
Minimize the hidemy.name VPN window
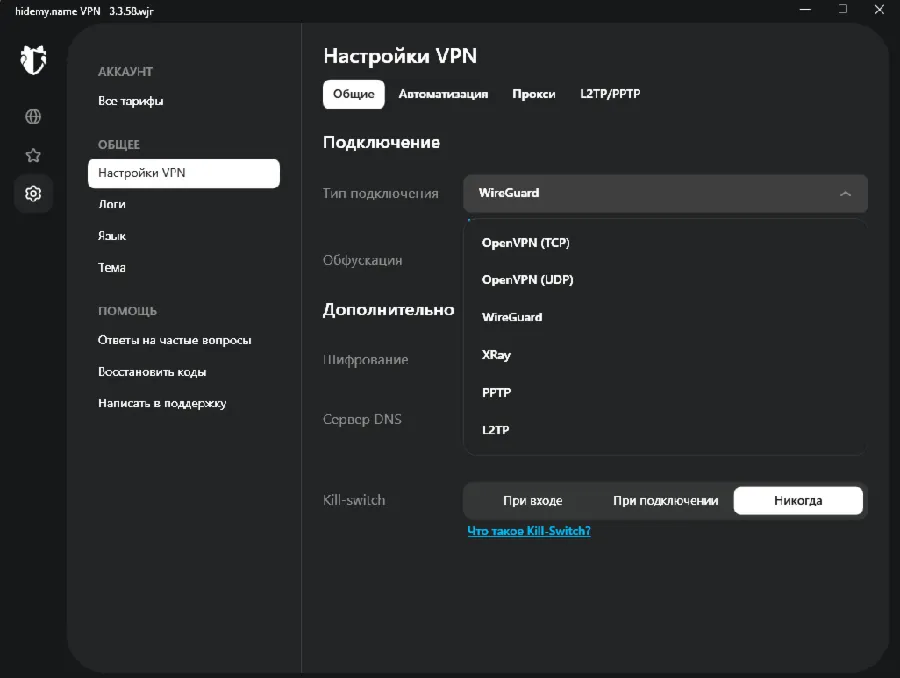[805, 10]
